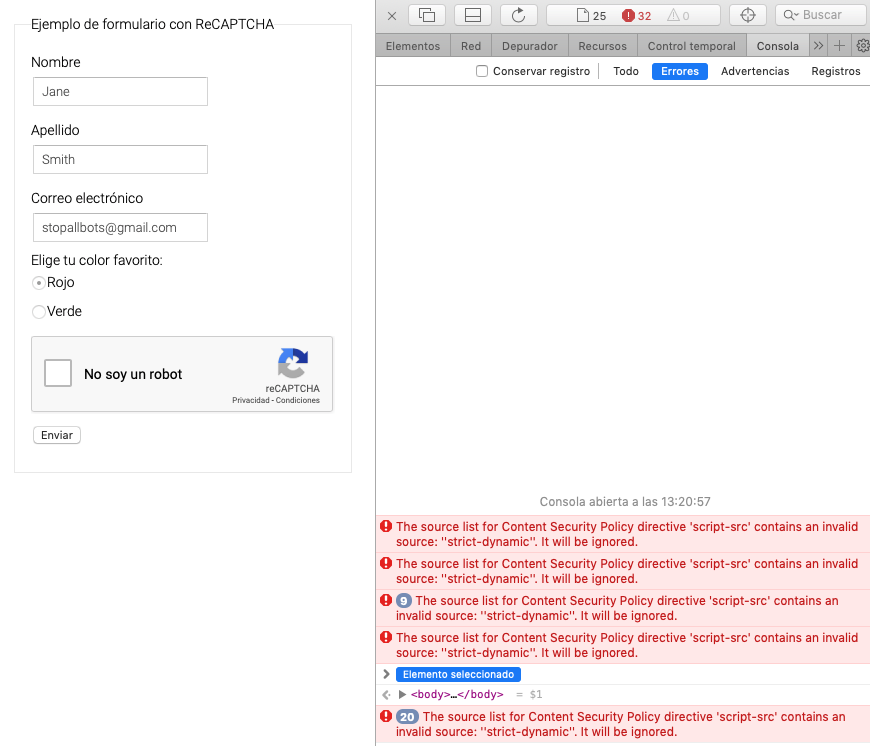Show overflow tabs using the double chevron
870x746 pixels.
818,45
